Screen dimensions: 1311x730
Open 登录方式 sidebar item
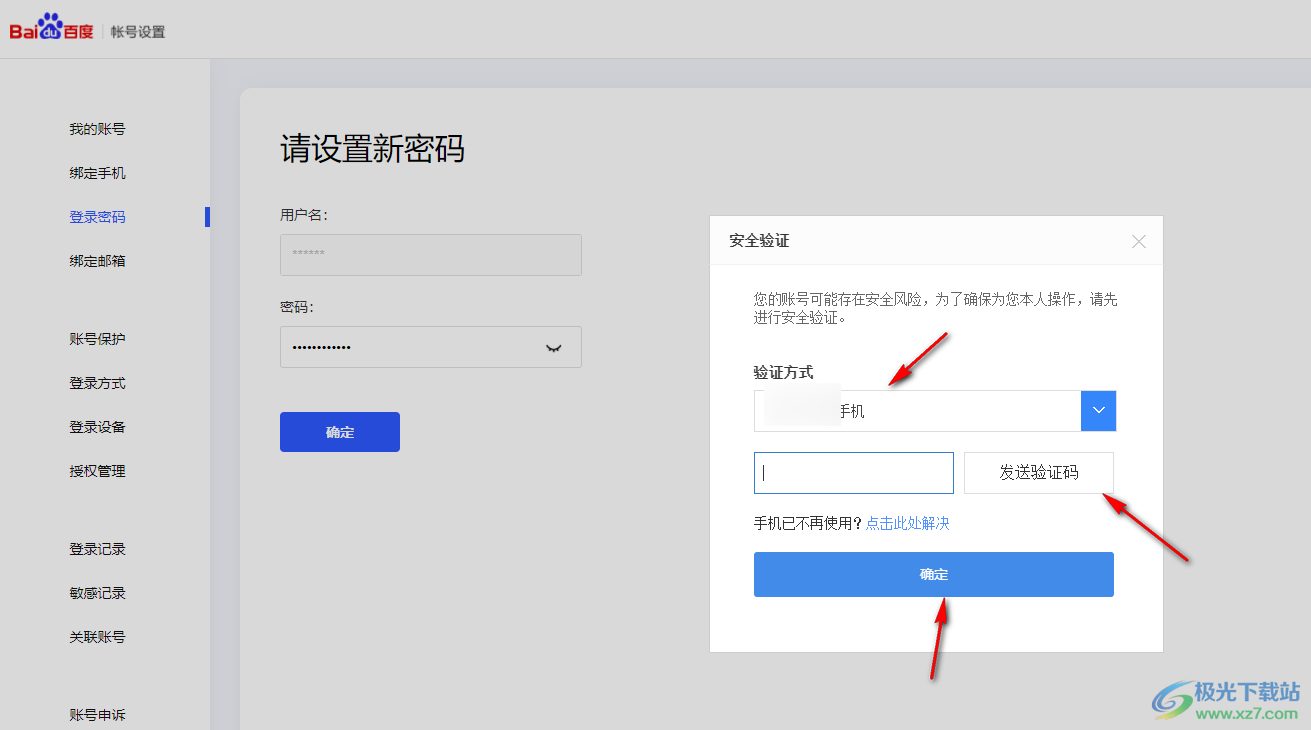(x=97, y=383)
